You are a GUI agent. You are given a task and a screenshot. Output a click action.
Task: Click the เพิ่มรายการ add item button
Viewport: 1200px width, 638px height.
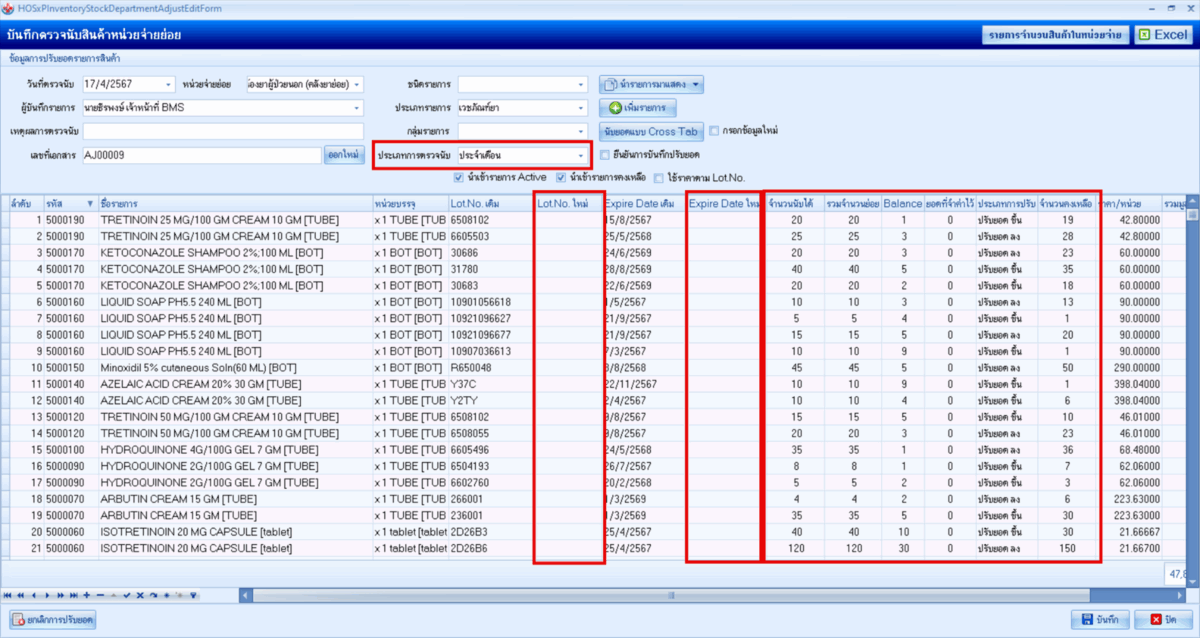639,108
